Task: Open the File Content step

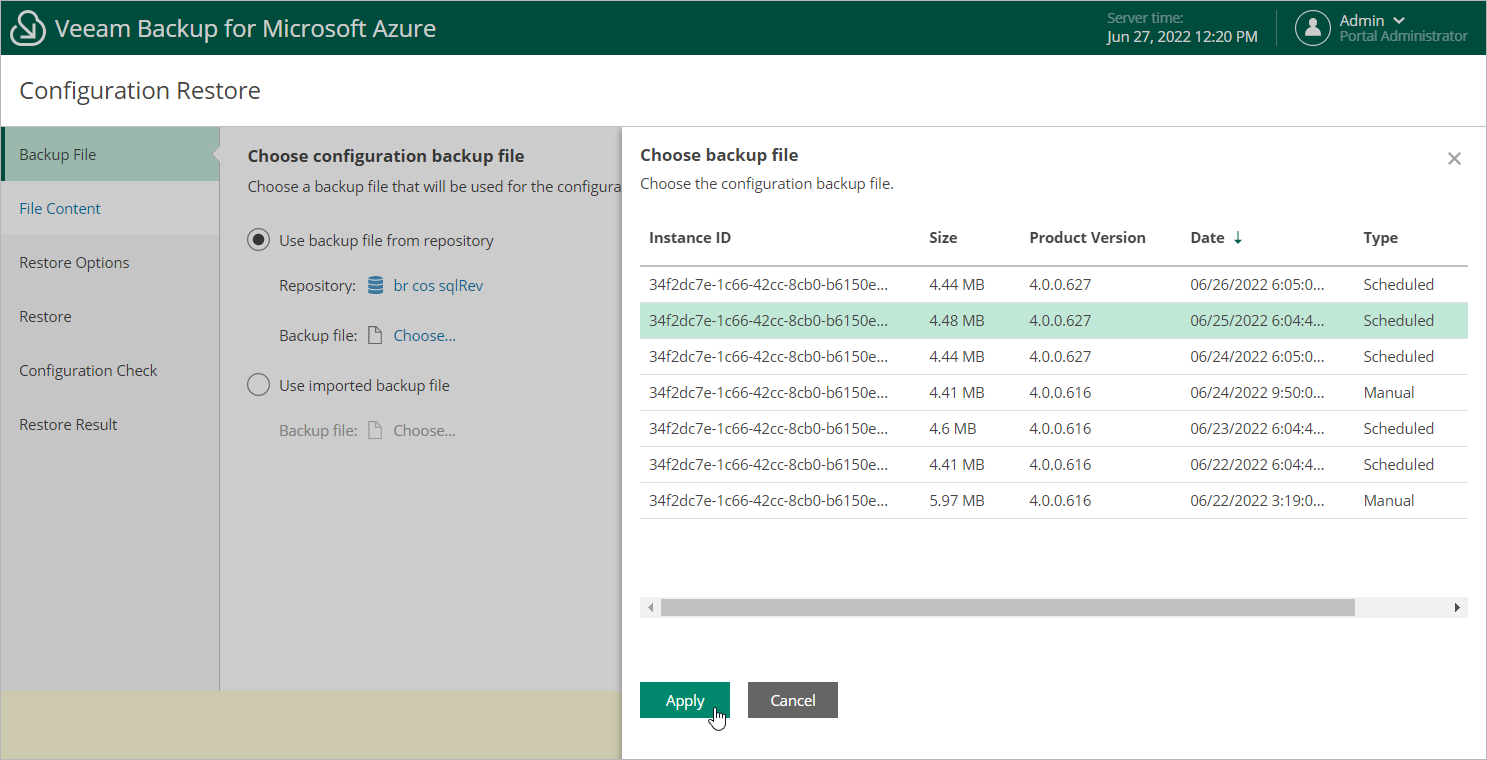Action: tap(60, 209)
